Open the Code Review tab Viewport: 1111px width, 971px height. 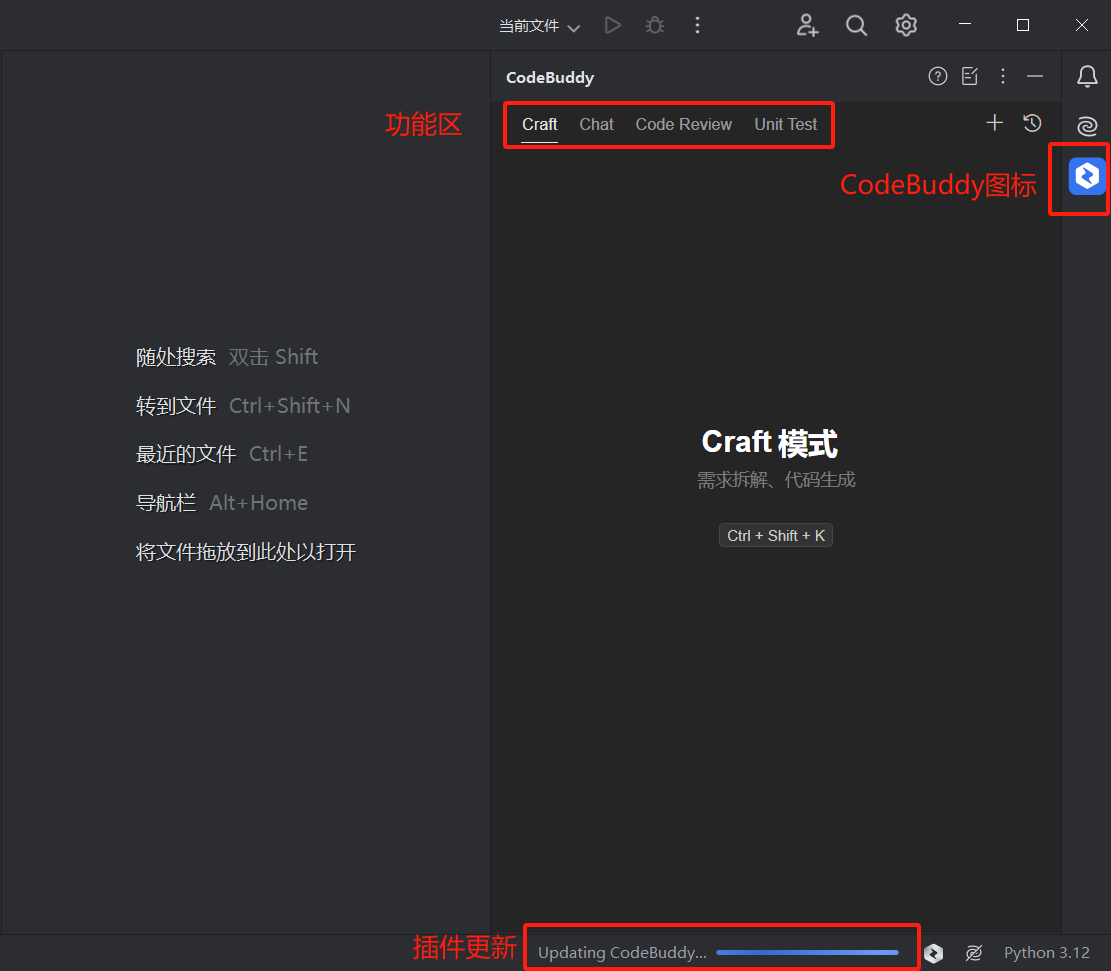coord(683,125)
